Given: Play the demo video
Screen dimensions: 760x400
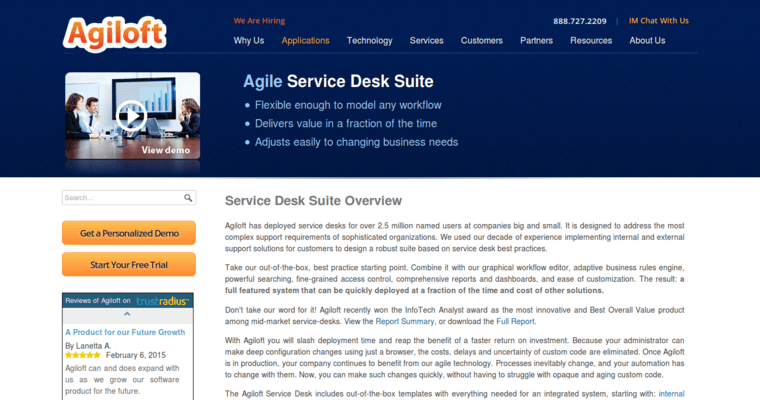Looking at the screenshot, I should coord(132,116).
